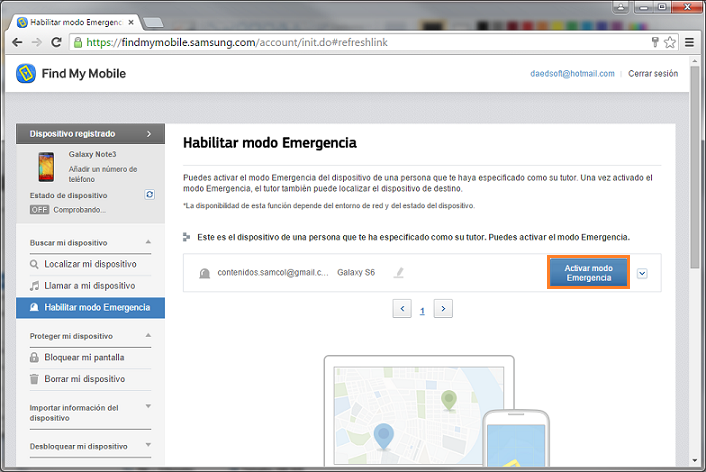
Task: Click the contenidos.samcol@gmail.c... email text
Action: point(273,272)
